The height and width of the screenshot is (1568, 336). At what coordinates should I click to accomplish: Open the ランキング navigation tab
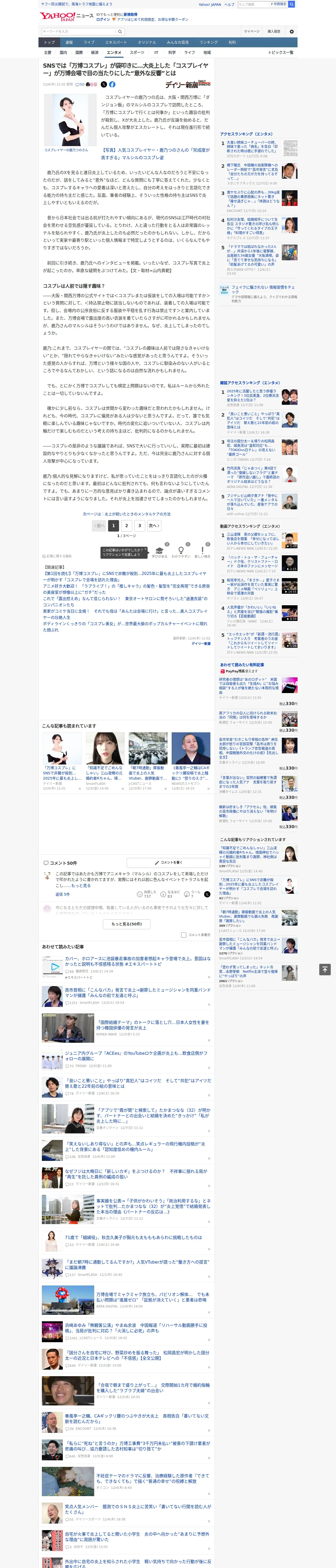point(209,43)
